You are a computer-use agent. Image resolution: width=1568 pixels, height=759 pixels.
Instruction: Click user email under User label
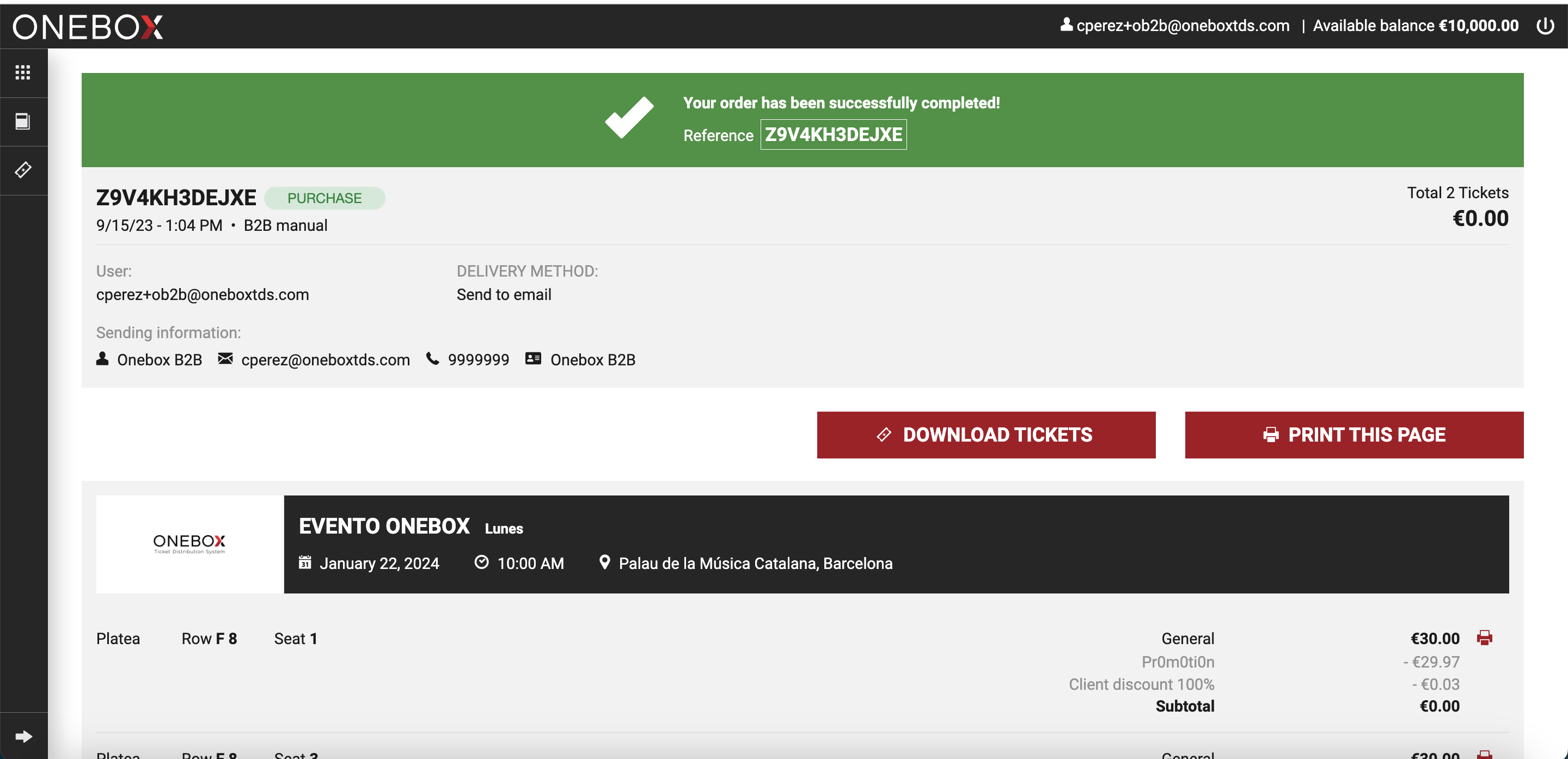[x=203, y=295]
